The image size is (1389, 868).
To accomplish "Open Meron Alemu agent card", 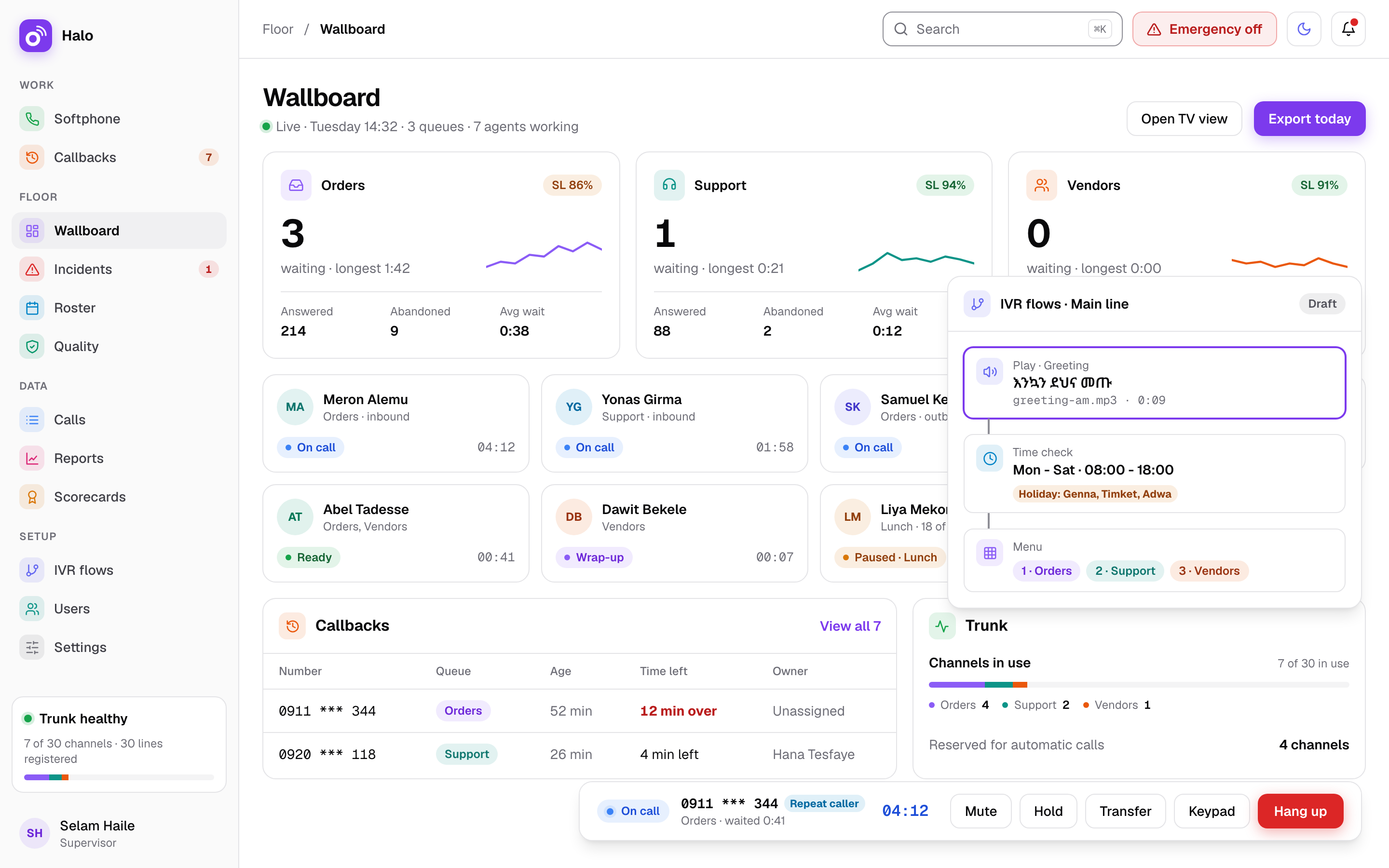I will pos(395,424).
